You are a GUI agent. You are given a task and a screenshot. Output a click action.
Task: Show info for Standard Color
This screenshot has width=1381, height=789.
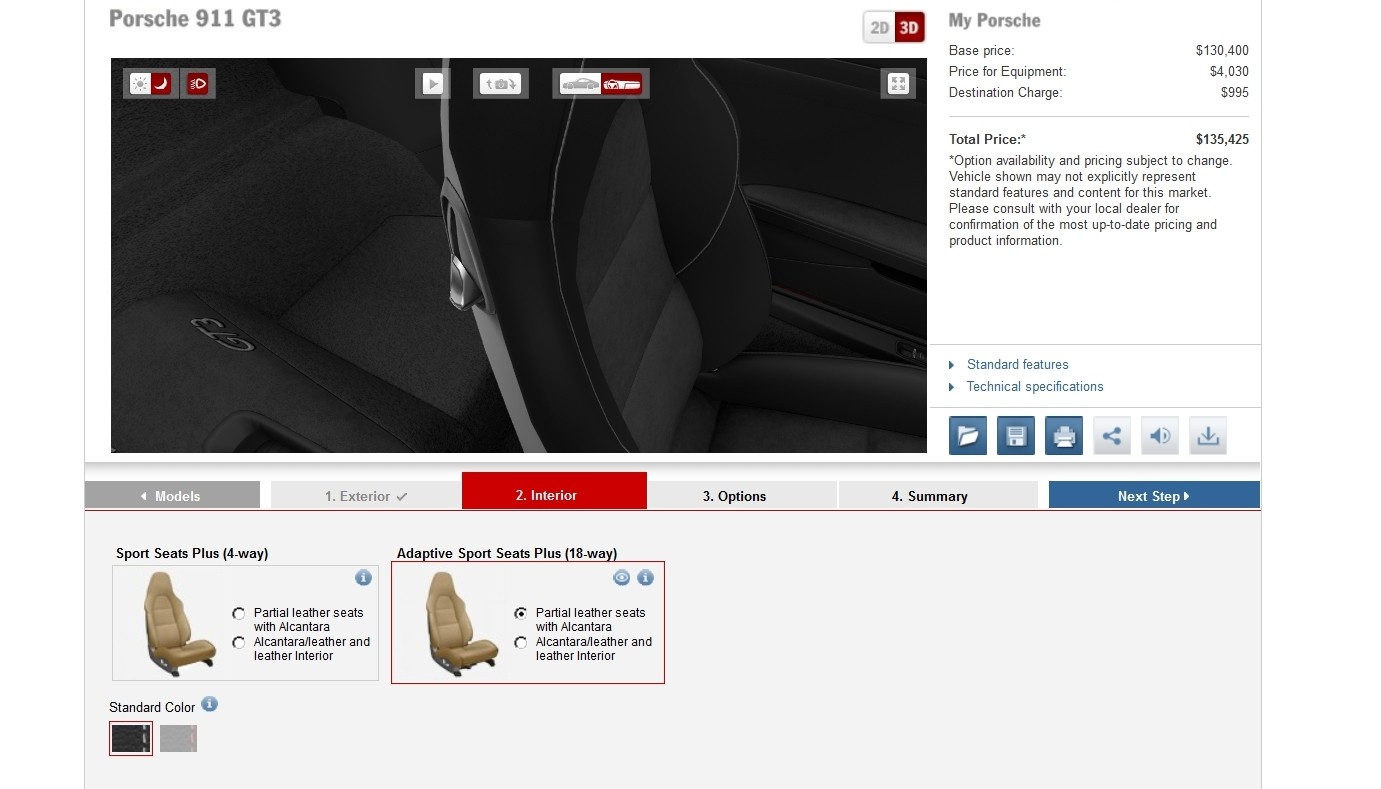click(209, 704)
